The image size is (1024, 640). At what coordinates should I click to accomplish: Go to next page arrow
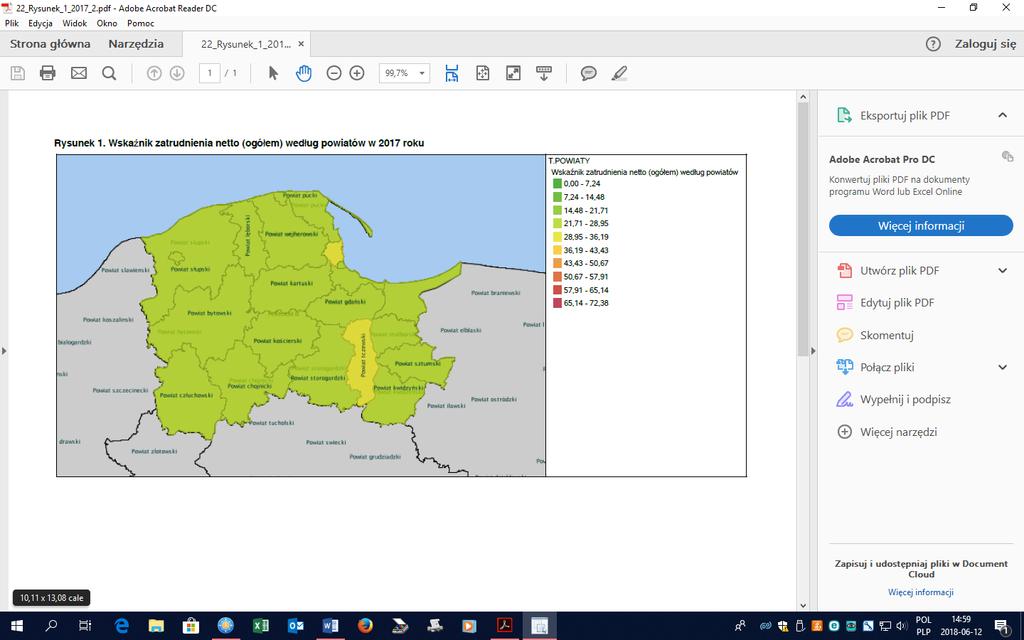click(177, 73)
